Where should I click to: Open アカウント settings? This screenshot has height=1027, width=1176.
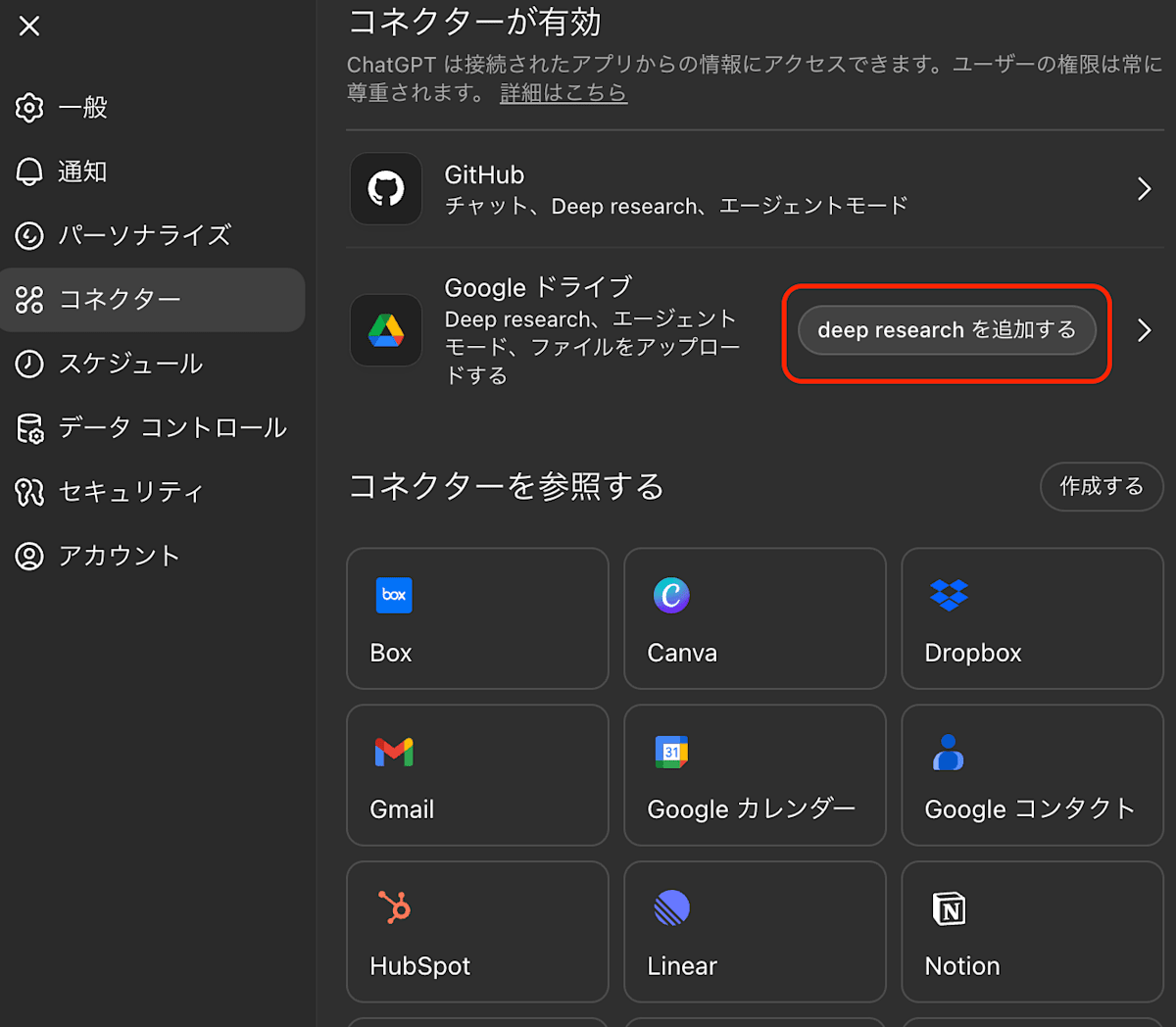152,557
